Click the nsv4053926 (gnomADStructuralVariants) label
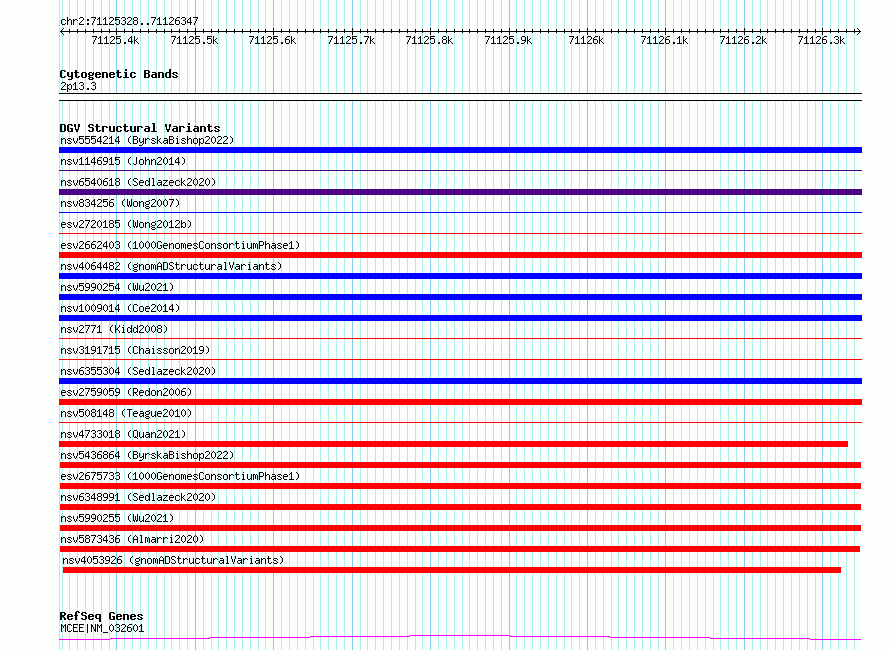The height and width of the screenshot is (650, 890). click(x=173, y=560)
